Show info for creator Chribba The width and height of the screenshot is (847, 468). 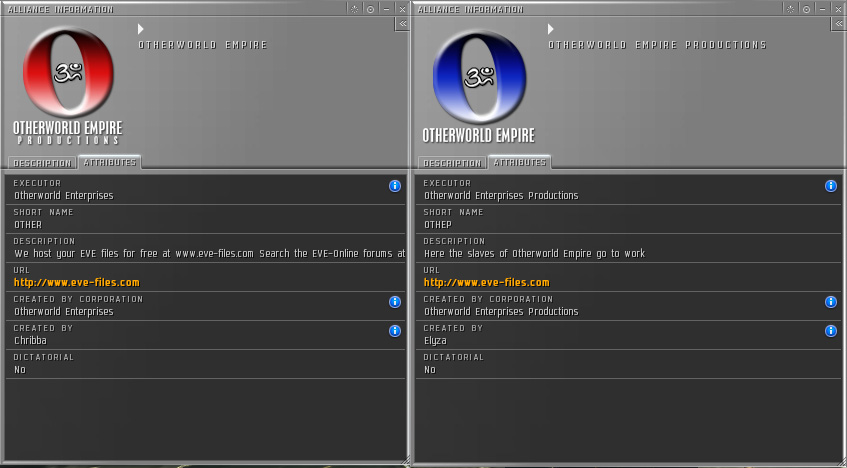pos(395,331)
